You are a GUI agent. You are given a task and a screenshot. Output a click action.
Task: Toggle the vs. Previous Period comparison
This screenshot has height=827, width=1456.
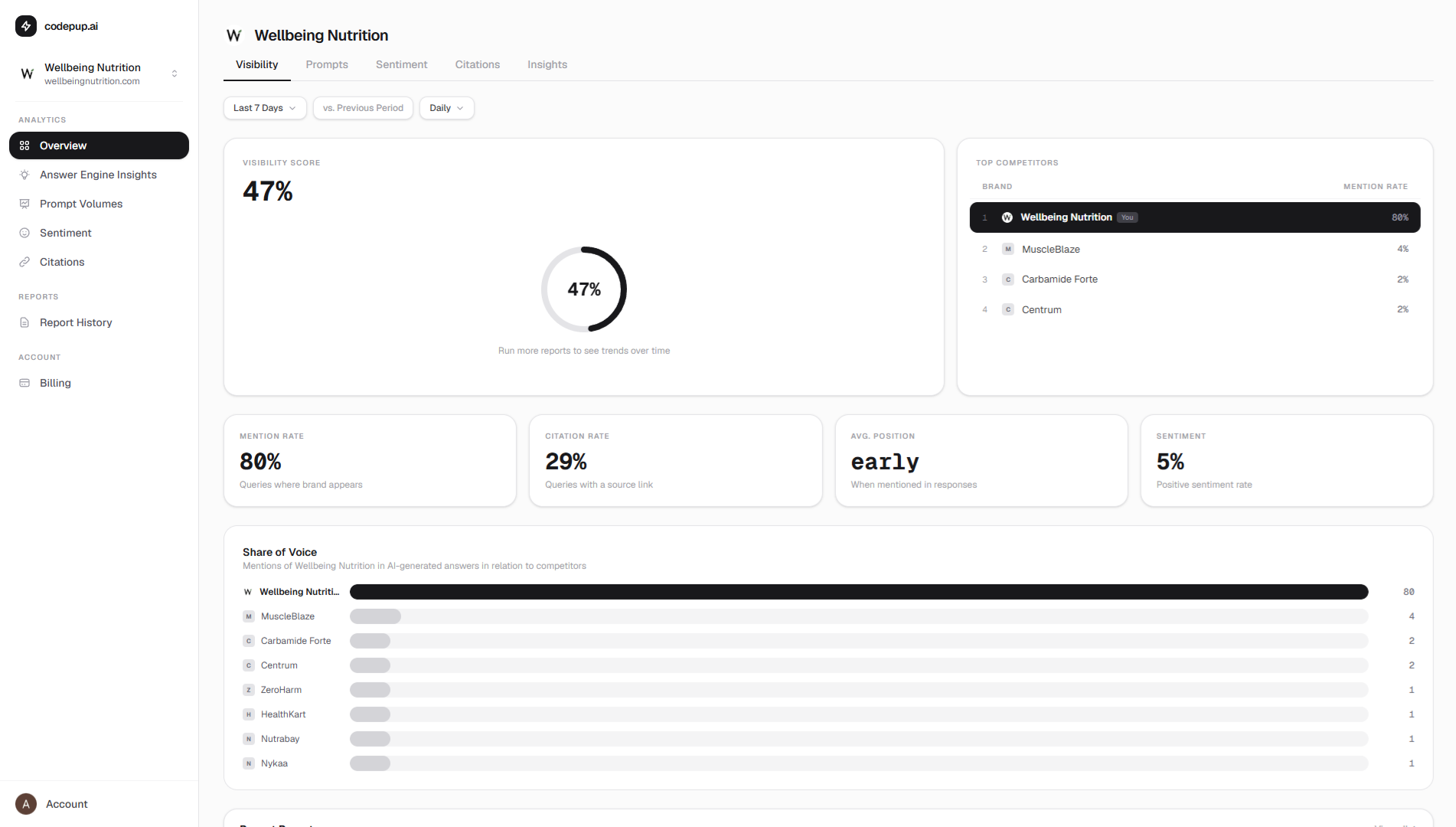click(x=363, y=108)
